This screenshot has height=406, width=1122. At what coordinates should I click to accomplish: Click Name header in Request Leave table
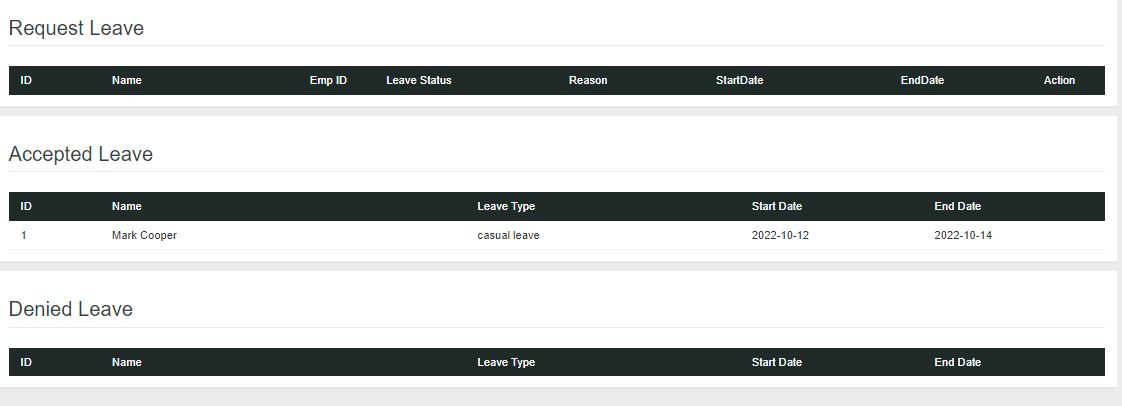coord(127,81)
